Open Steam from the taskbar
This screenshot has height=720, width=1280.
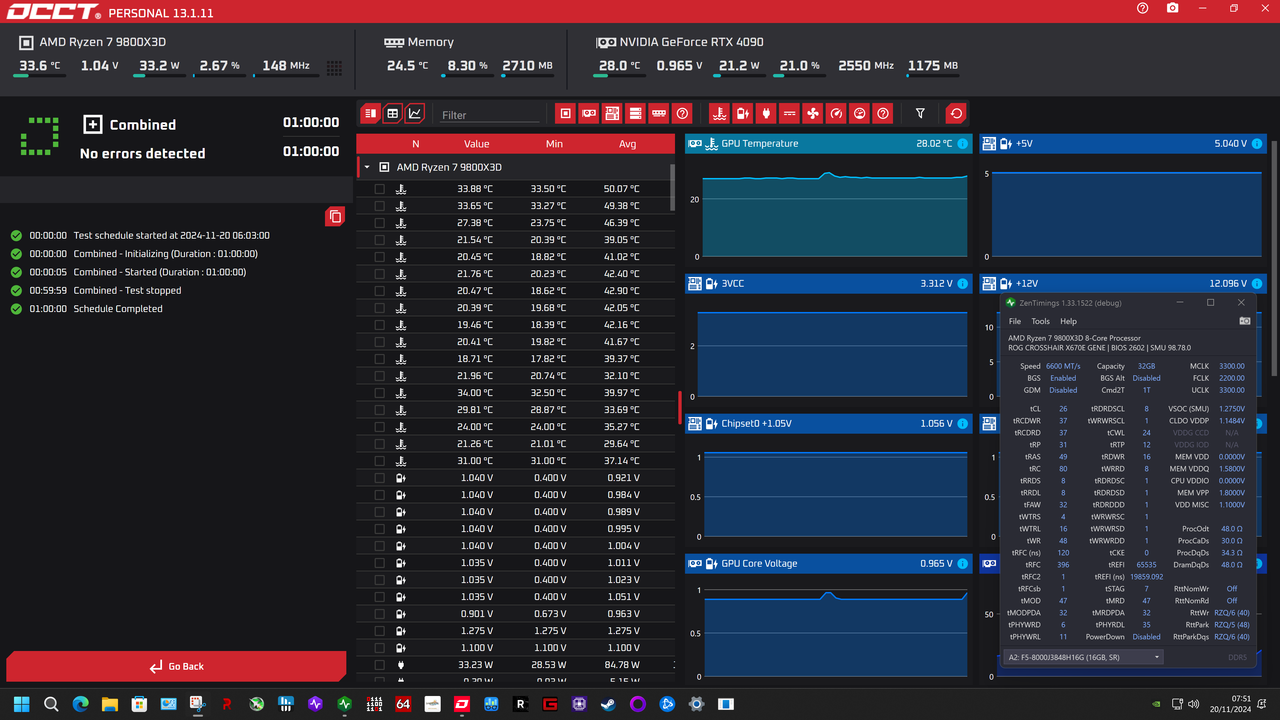[608, 704]
